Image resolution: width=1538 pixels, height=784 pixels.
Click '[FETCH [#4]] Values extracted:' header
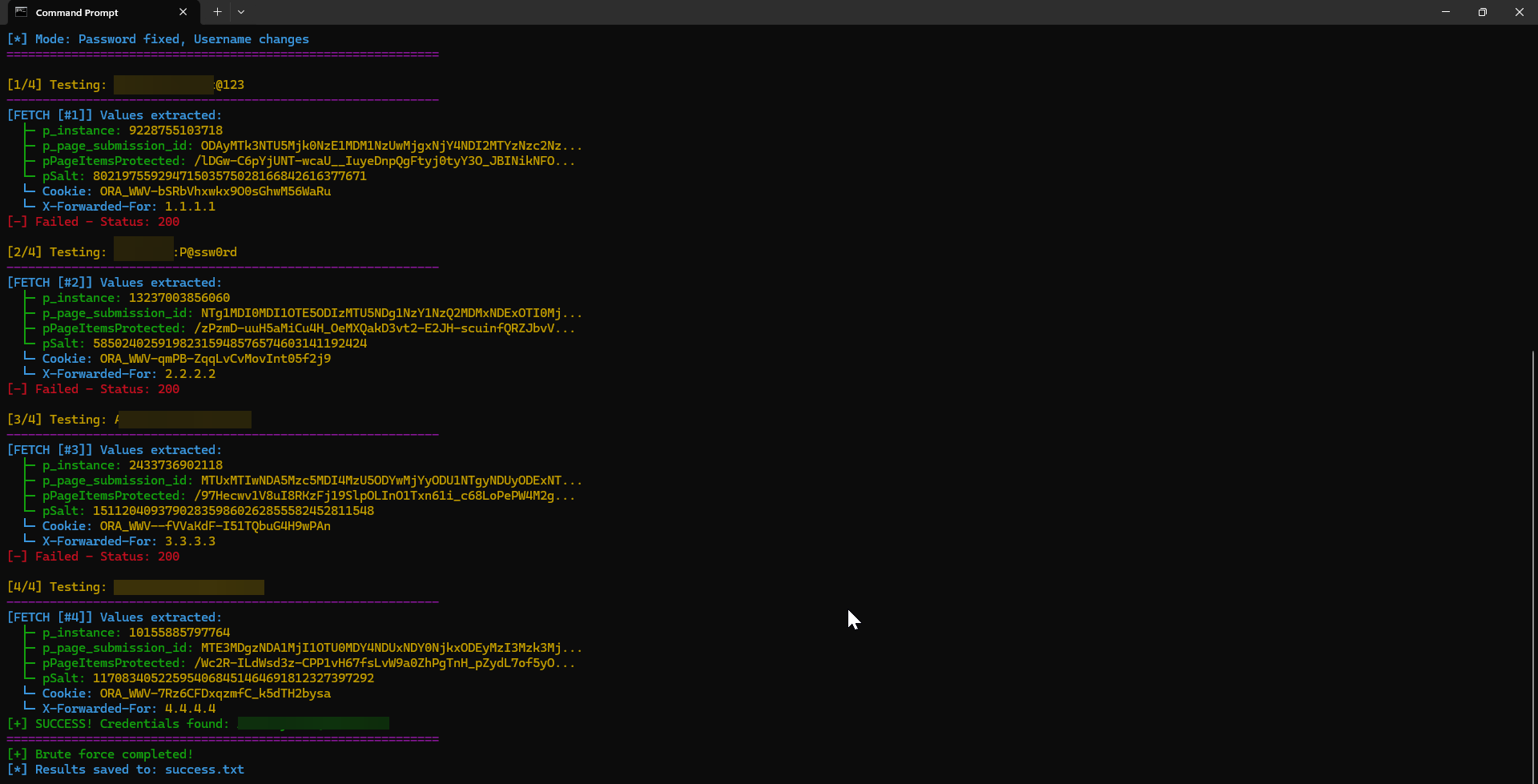[115, 617]
